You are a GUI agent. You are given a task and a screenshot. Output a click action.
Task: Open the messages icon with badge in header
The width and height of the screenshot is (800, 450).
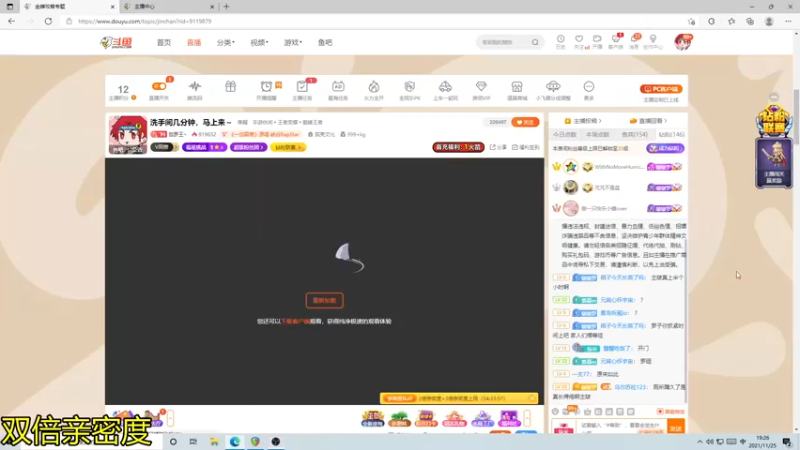634,42
